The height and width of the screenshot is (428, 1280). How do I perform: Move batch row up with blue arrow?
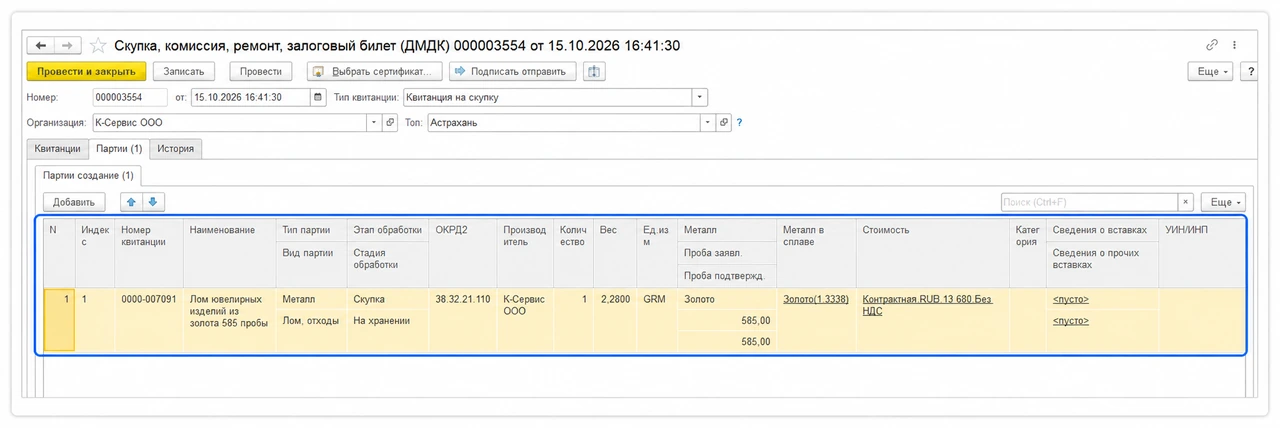click(x=131, y=202)
